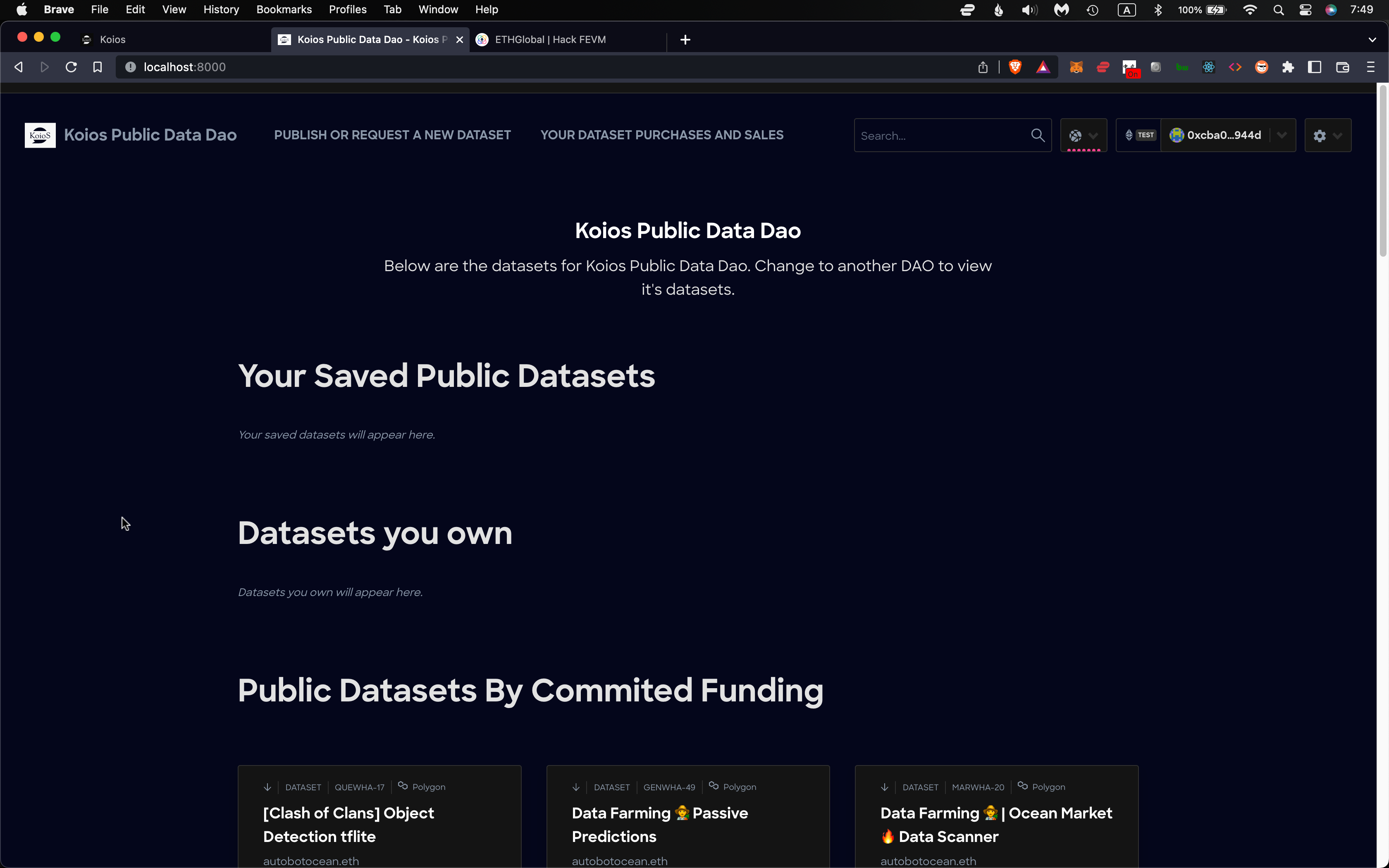Bookmark this page with the bookmark icon
The height and width of the screenshot is (868, 1389).
pos(98,67)
